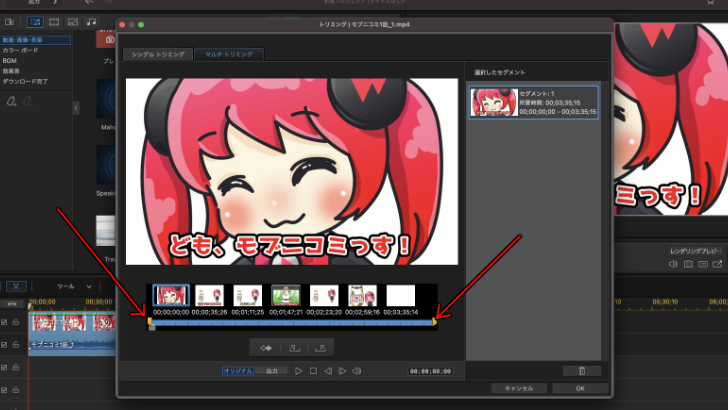The height and width of the screenshot is (410, 728).
Task: Stop playback in the trim dialog
Action: click(313, 371)
